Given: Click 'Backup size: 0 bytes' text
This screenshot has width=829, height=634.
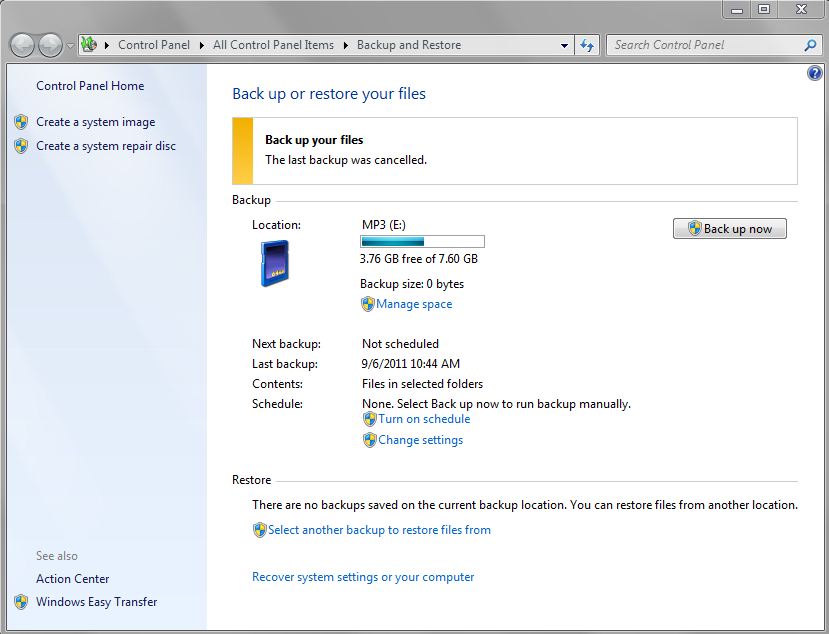Looking at the screenshot, I should [412, 284].
